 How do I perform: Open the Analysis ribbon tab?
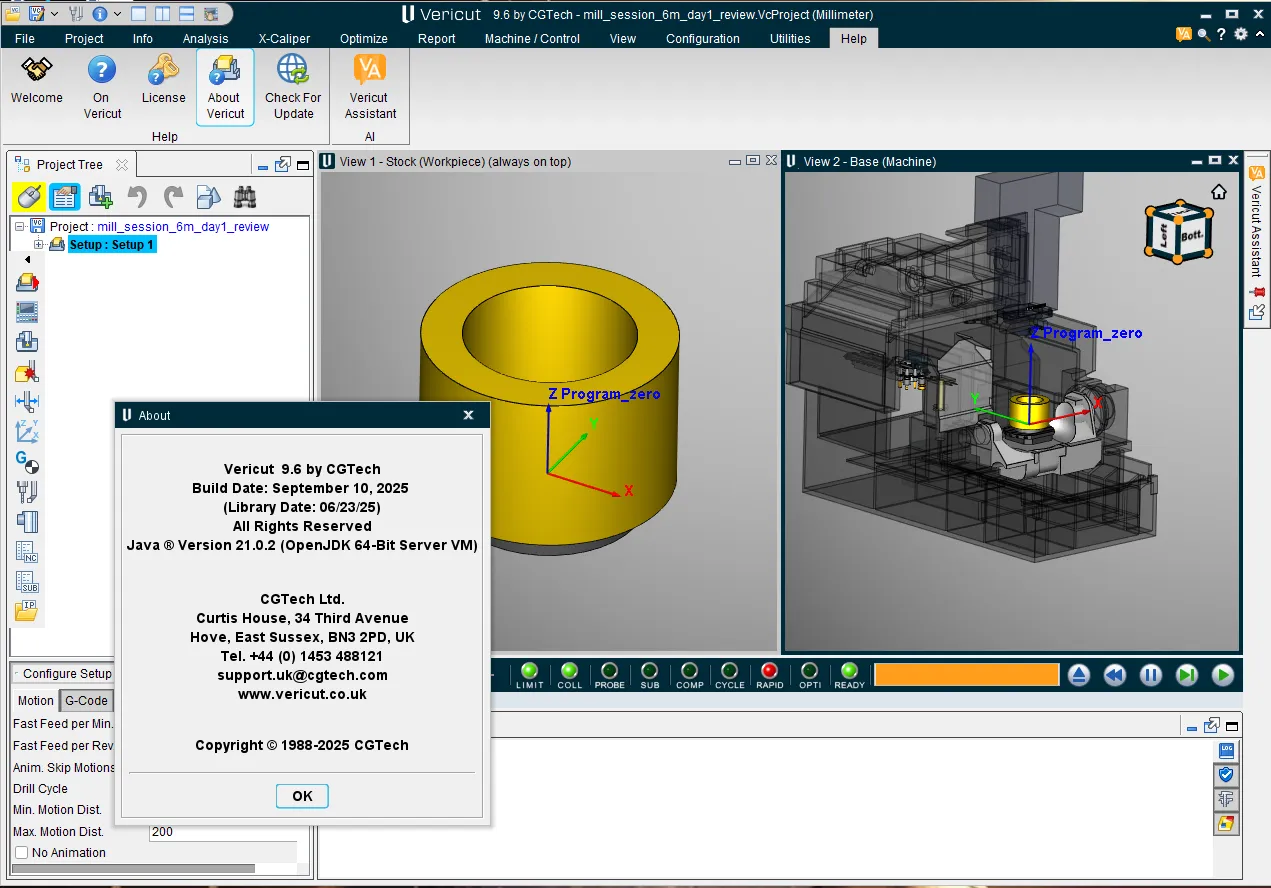[206, 39]
